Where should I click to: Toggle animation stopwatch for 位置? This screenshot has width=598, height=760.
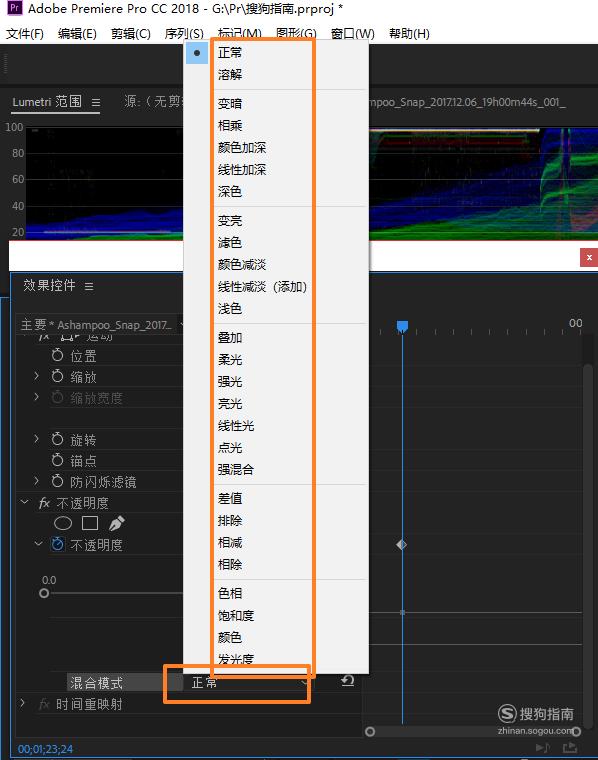coord(57,355)
